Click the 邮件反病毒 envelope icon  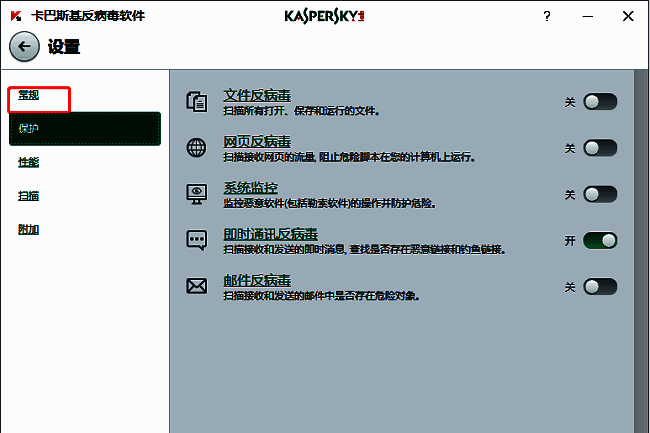[196, 286]
